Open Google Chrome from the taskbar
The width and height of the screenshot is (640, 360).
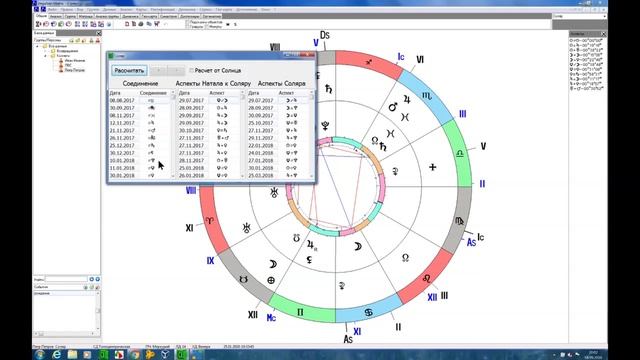click(x=135, y=354)
